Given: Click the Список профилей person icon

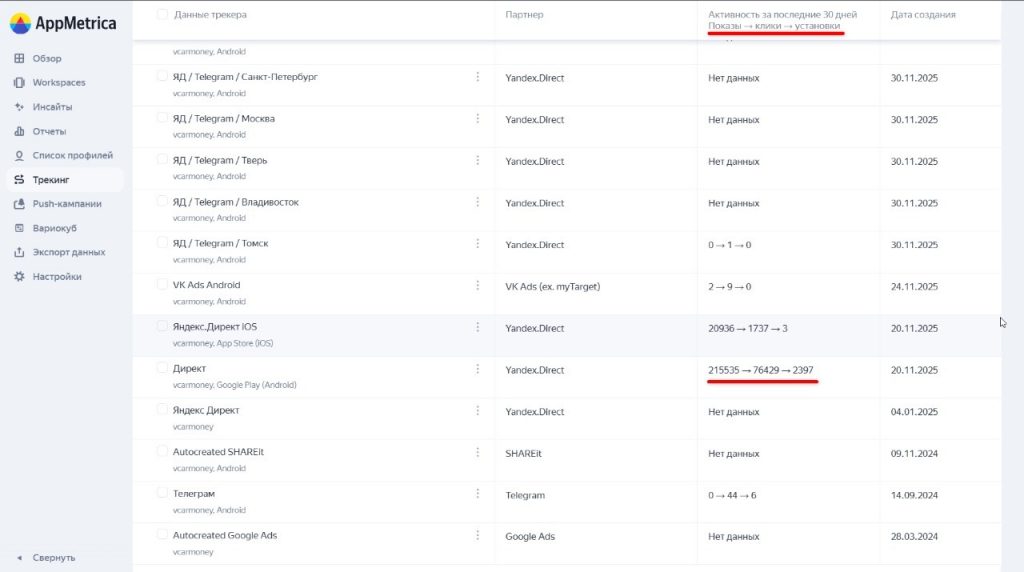Looking at the screenshot, I should 19,155.
